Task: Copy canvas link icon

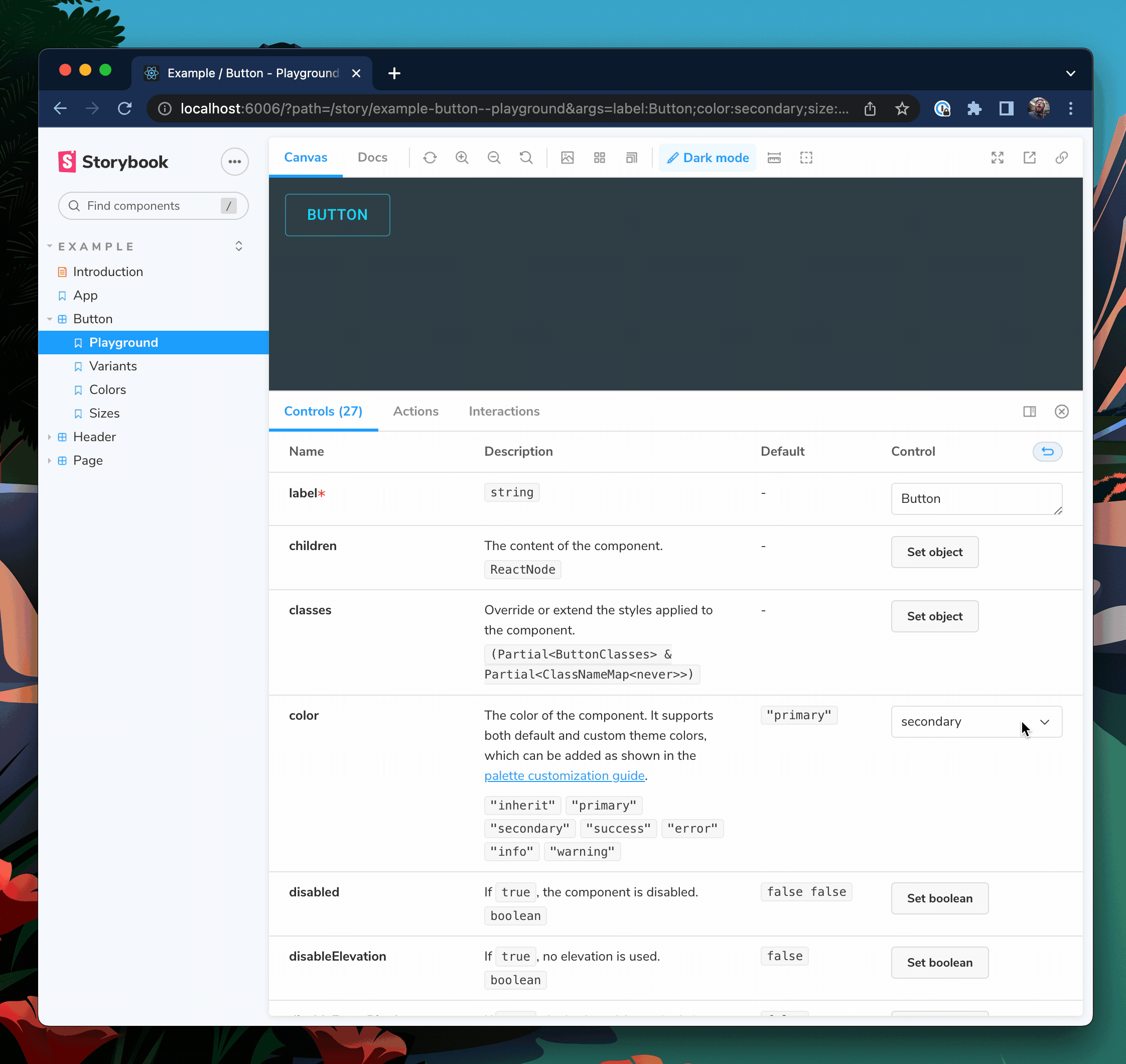Action: pyautogui.click(x=1061, y=158)
